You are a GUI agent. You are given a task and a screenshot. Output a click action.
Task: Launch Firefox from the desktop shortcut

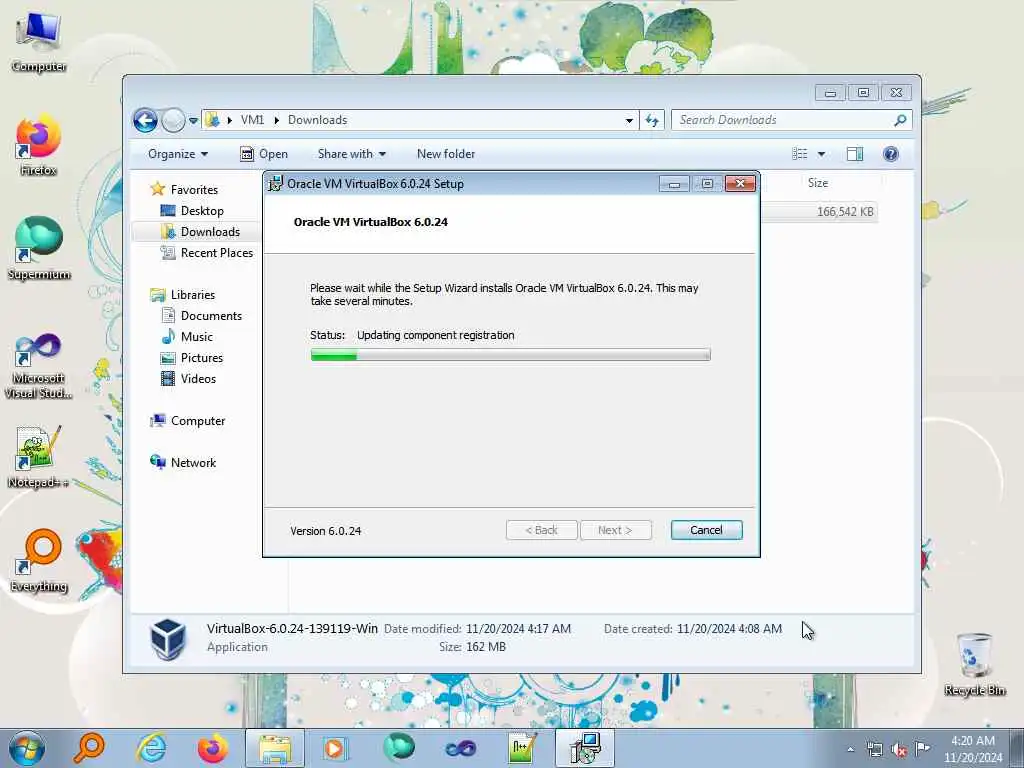pos(39,145)
